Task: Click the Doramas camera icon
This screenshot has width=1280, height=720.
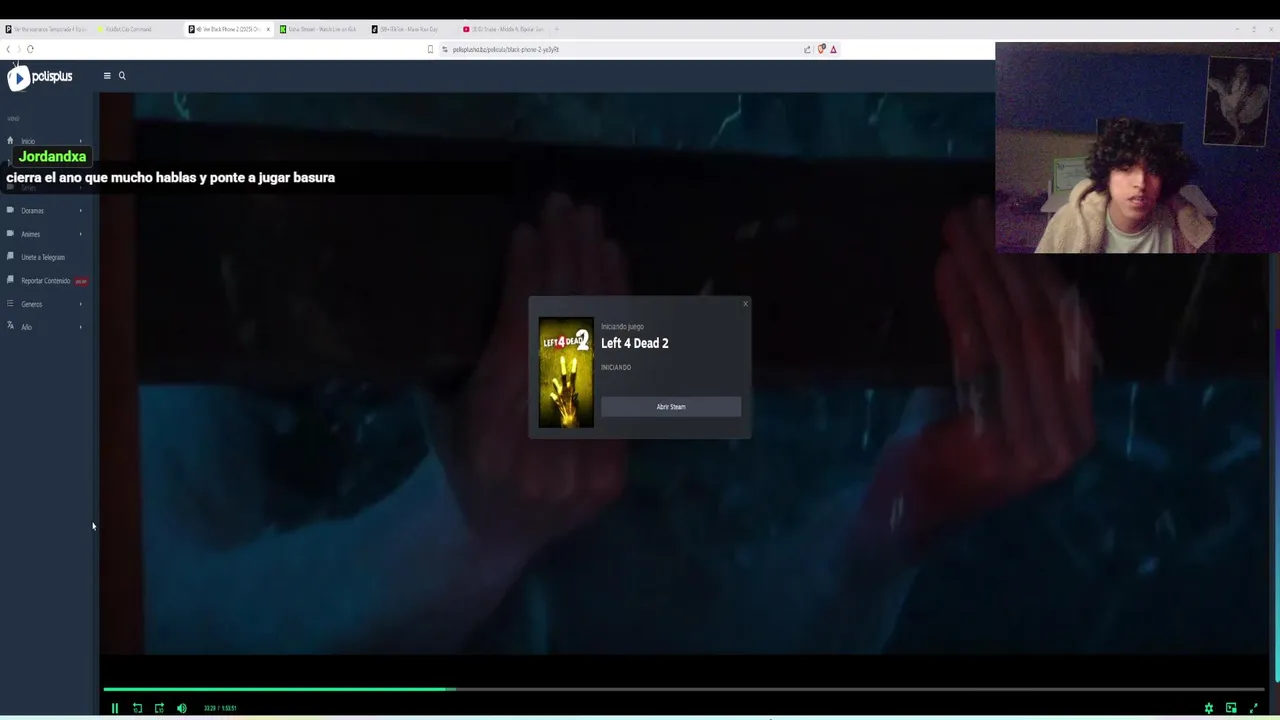Action: (x=10, y=210)
